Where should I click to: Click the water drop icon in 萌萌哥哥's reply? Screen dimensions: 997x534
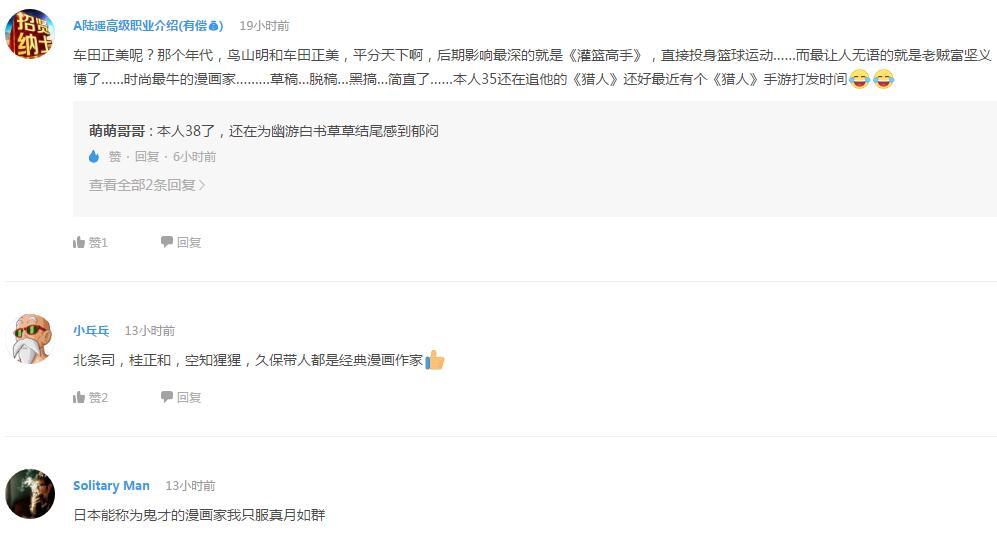pos(94,156)
